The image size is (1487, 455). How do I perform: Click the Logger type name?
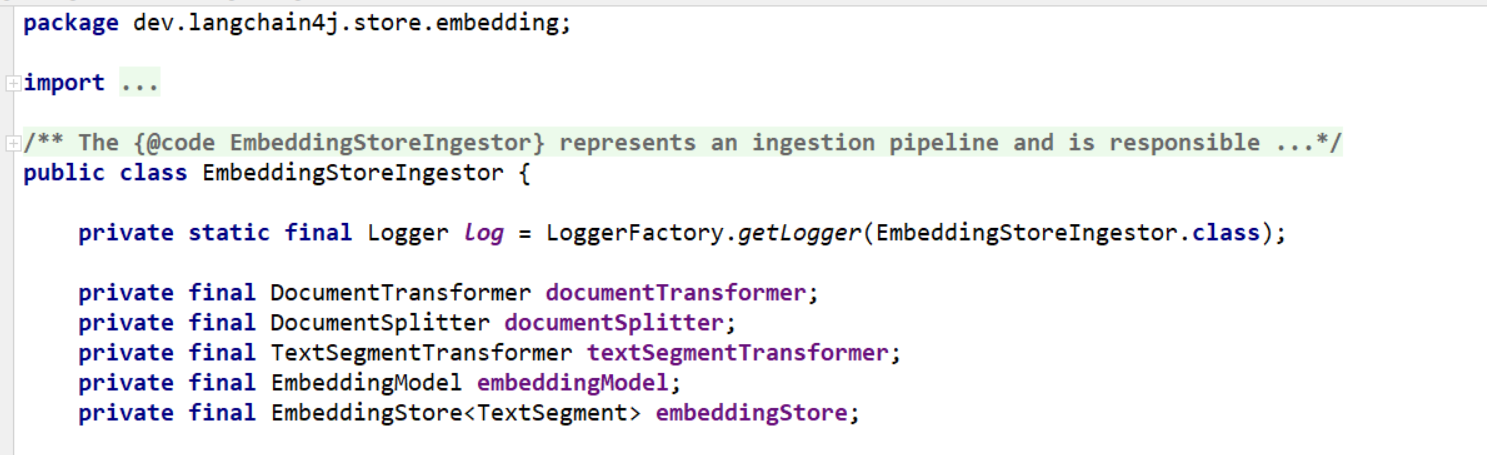408,233
